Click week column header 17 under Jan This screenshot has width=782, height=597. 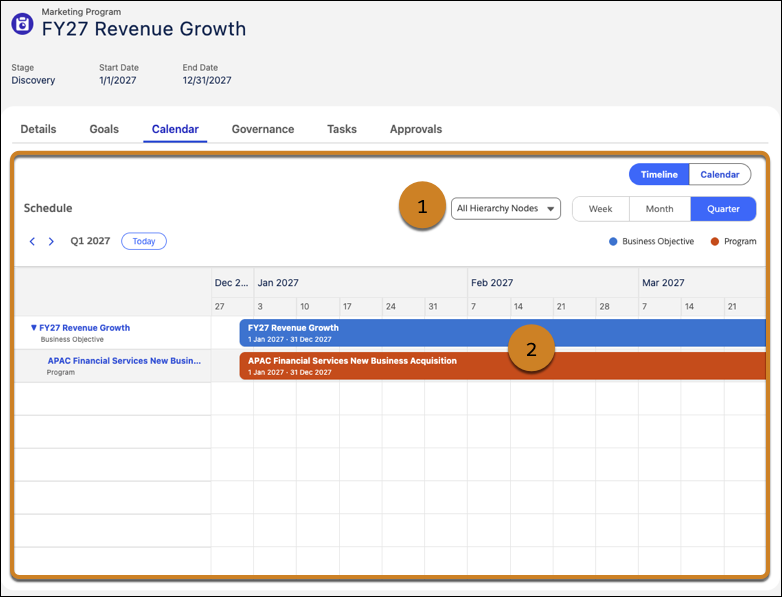tap(347, 306)
